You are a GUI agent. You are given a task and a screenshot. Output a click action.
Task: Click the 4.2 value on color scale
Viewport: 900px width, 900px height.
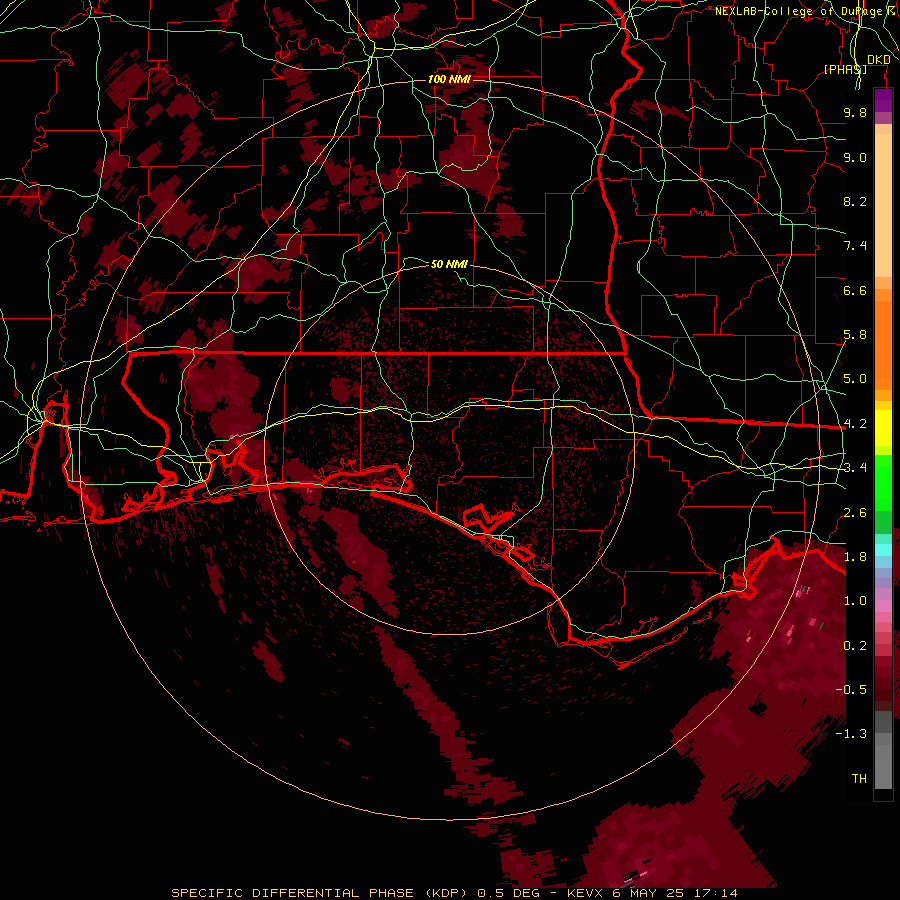coord(855,424)
